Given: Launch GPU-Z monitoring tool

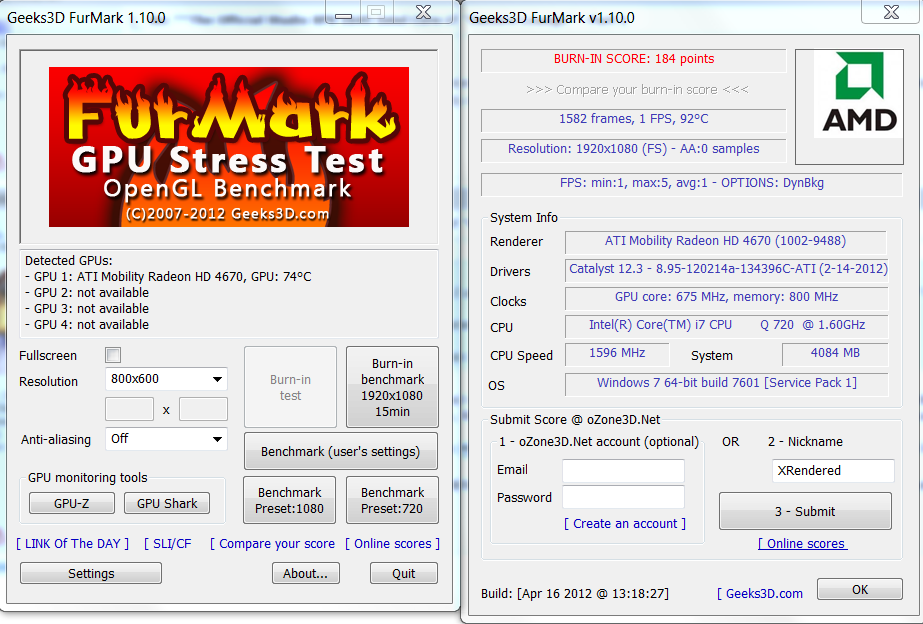Looking at the screenshot, I should [x=72, y=503].
